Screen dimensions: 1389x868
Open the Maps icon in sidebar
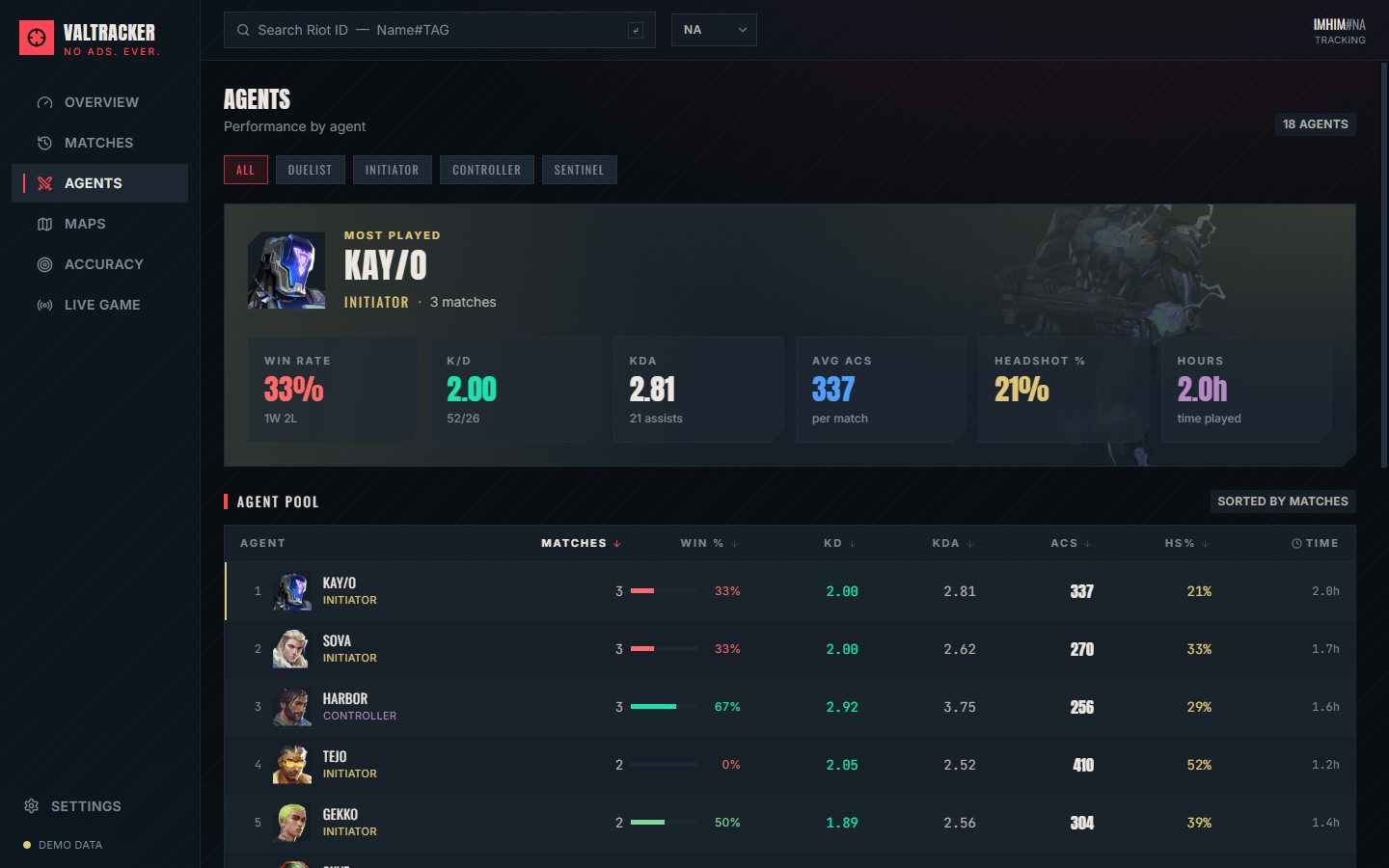click(x=44, y=224)
